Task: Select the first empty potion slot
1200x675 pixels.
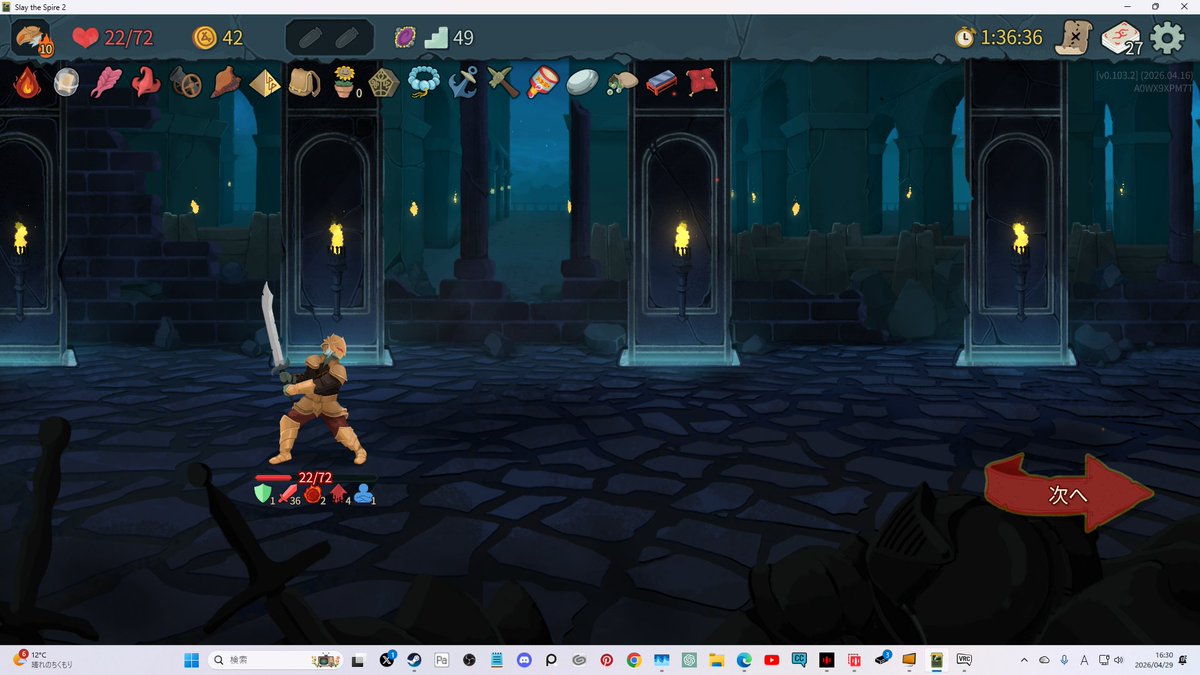Action: [x=313, y=38]
